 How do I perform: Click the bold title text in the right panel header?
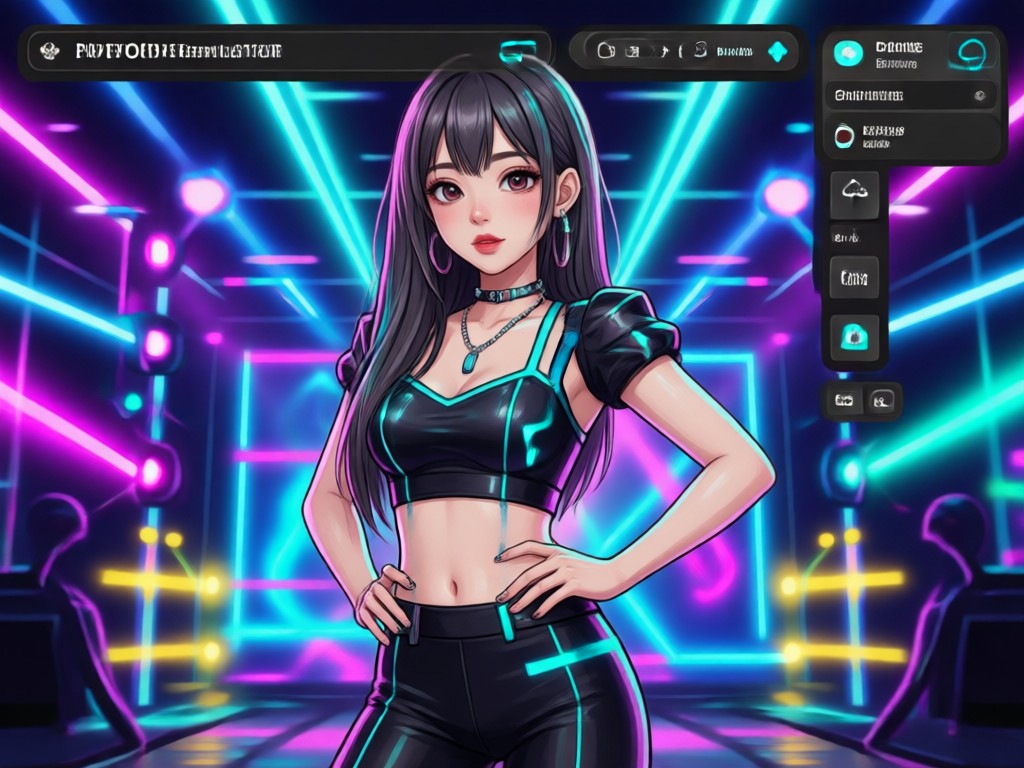click(x=899, y=47)
